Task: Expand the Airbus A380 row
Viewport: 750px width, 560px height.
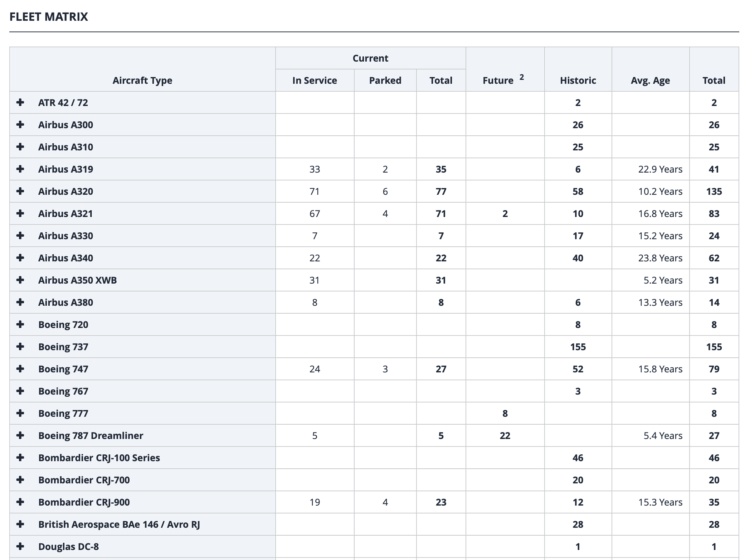Action: tap(20, 302)
